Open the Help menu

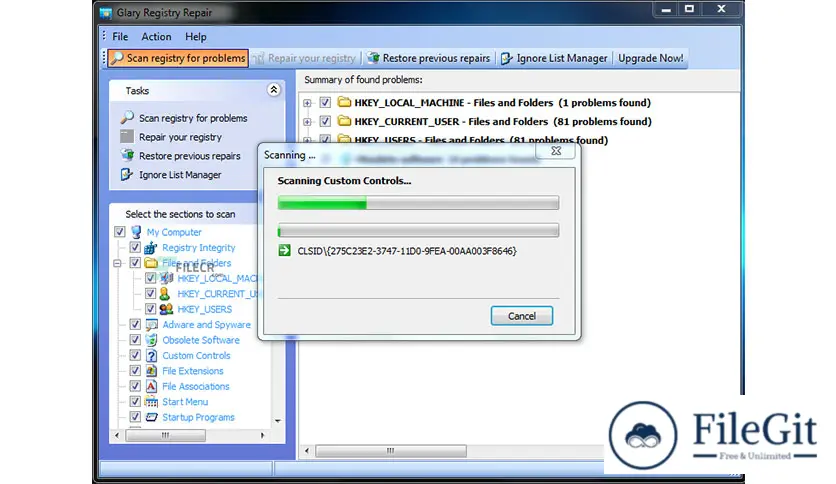(196, 36)
